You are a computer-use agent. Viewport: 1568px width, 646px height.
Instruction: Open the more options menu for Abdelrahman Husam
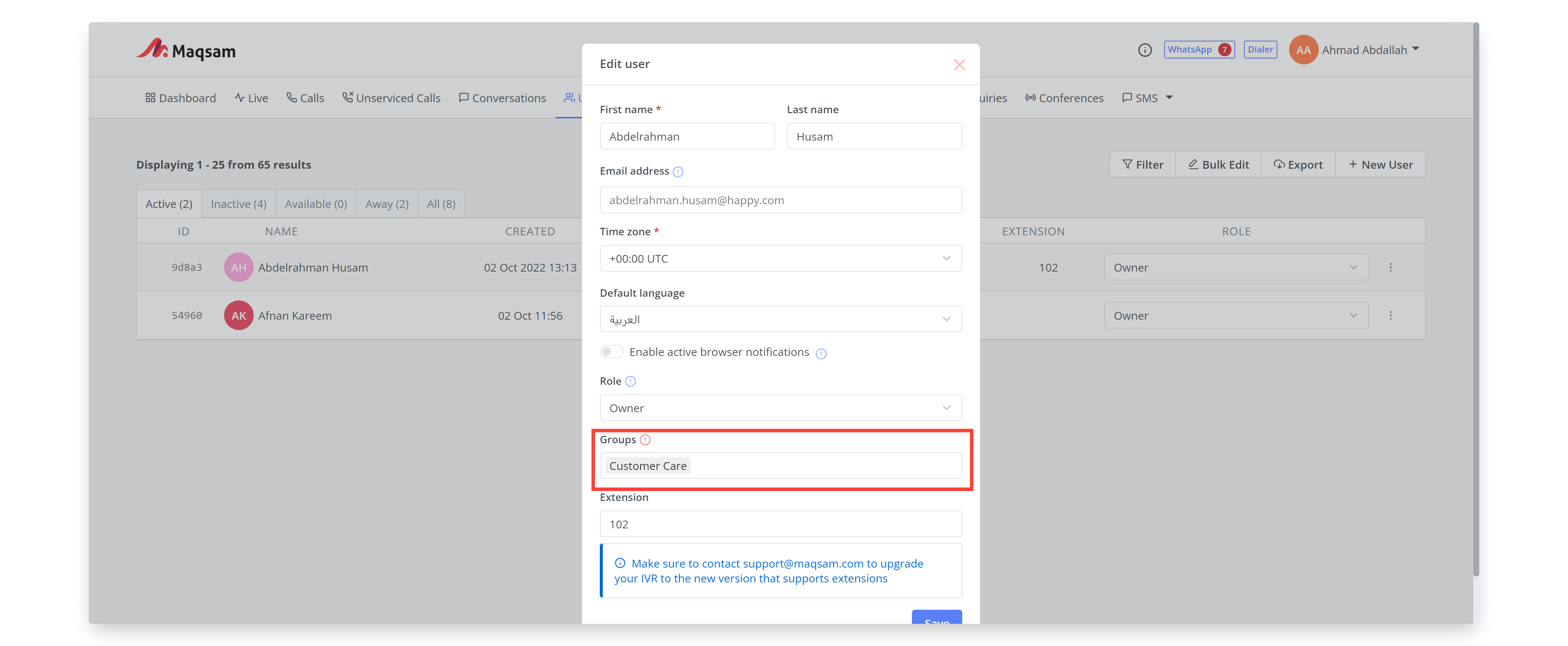(1390, 267)
